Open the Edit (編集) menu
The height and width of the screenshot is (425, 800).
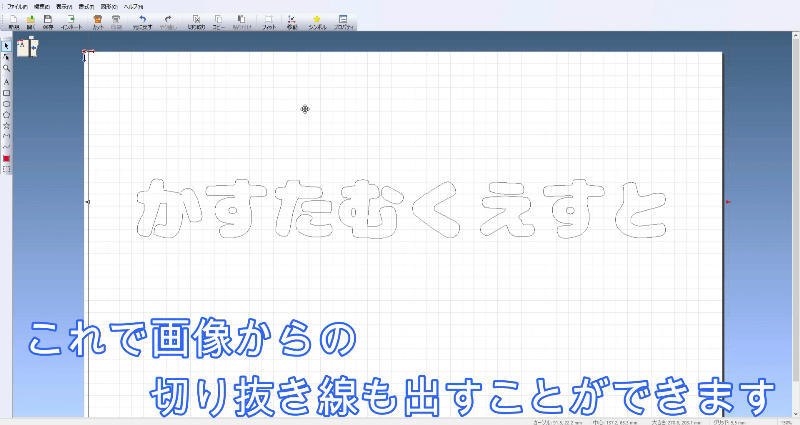pyautogui.click(x=41, y=7)
